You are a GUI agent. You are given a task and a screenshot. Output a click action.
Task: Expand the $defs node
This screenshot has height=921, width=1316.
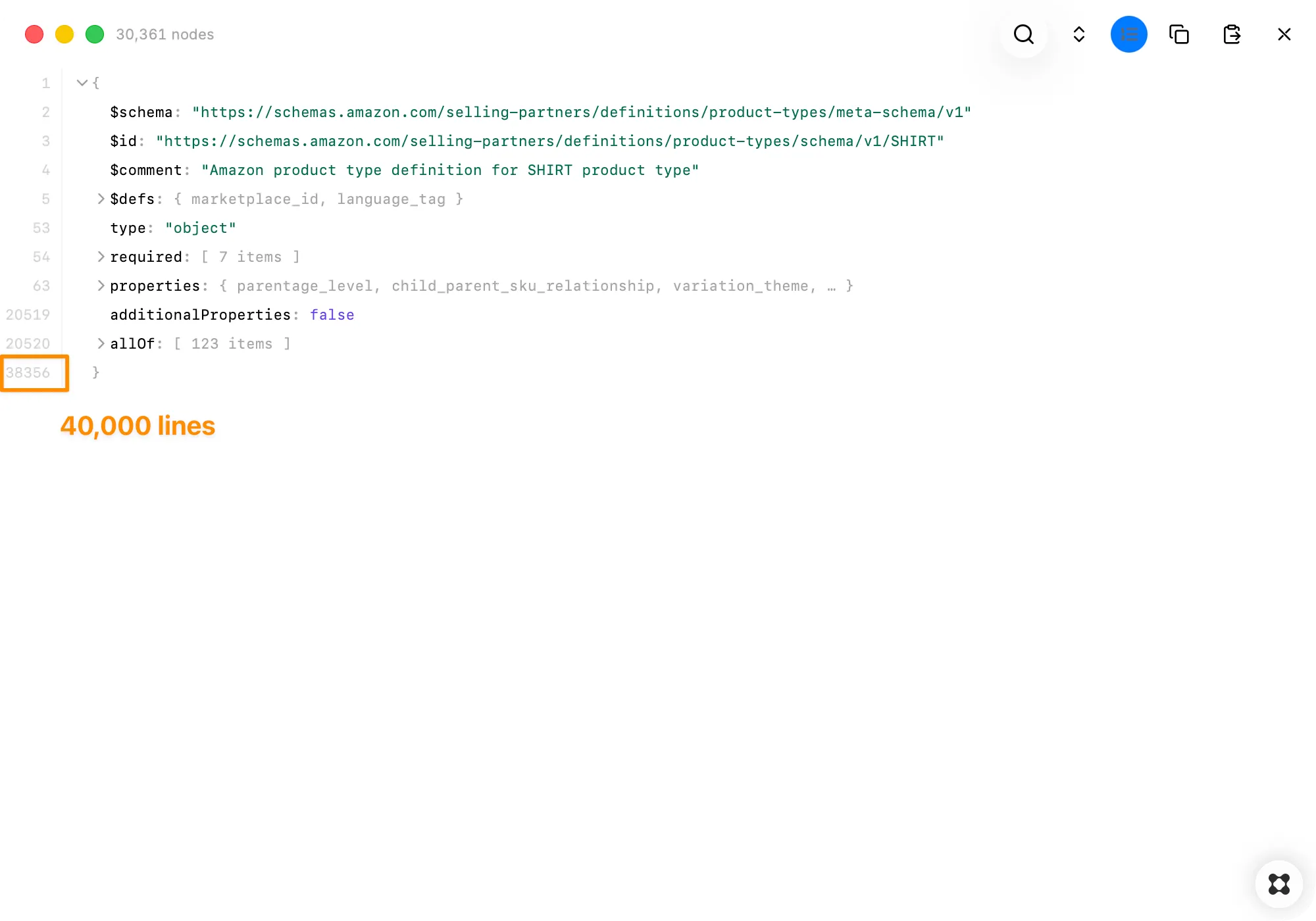pyautogui.click(x=101, y=199)
